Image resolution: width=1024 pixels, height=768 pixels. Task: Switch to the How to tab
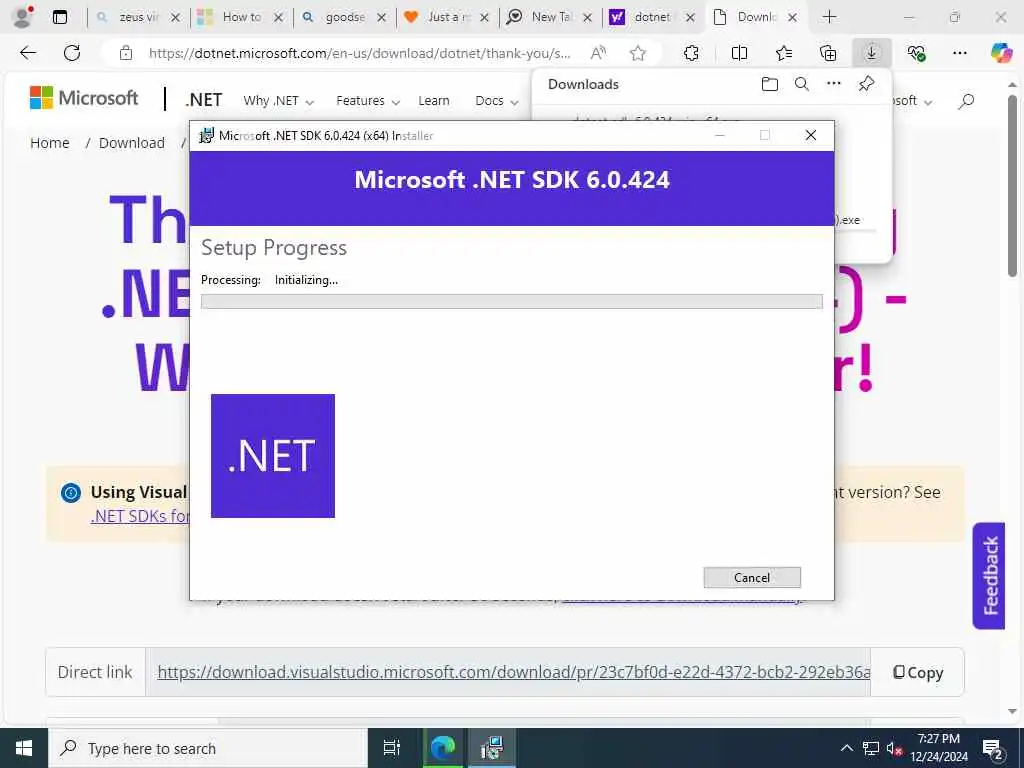(x=241, y=18)
